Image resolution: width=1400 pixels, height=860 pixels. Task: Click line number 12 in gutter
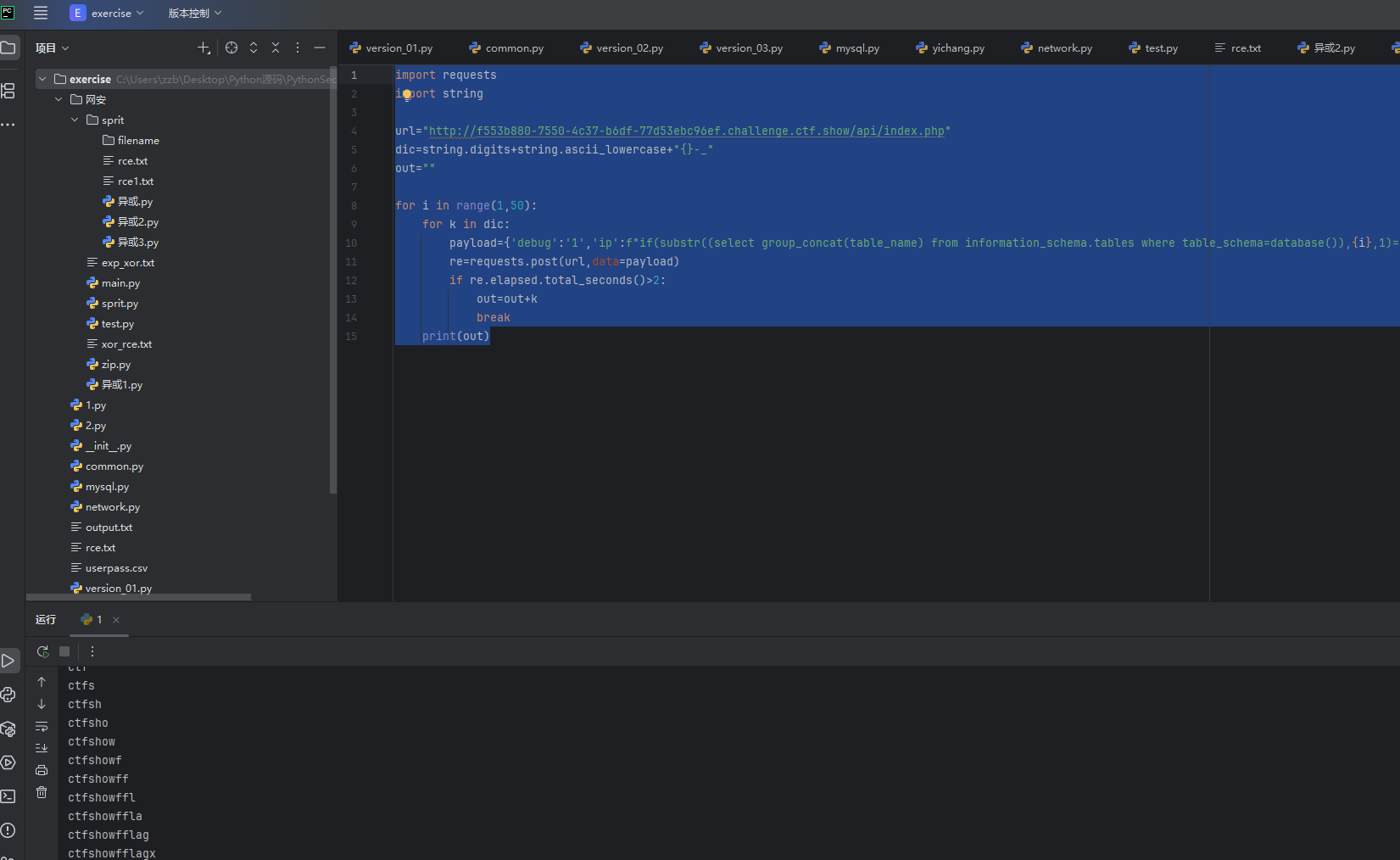351,281
